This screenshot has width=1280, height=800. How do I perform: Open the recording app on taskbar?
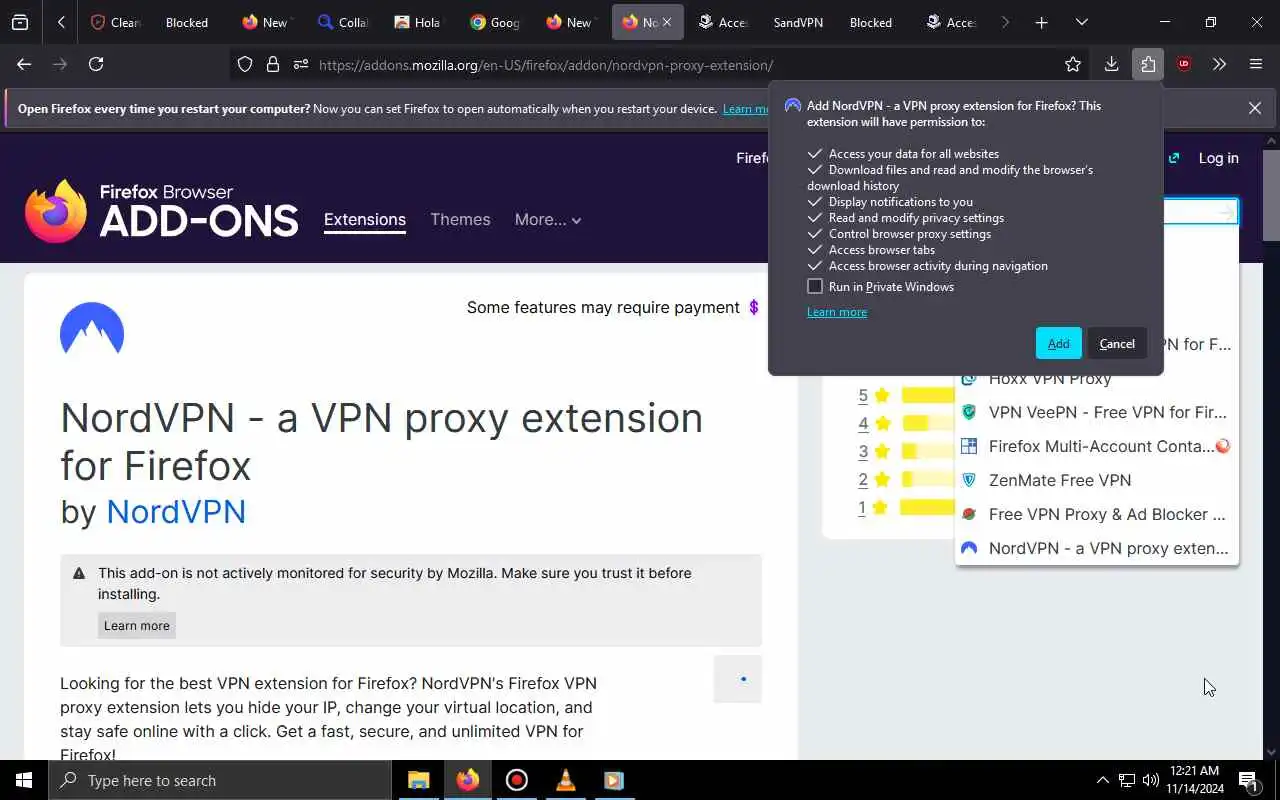[517, 780]
